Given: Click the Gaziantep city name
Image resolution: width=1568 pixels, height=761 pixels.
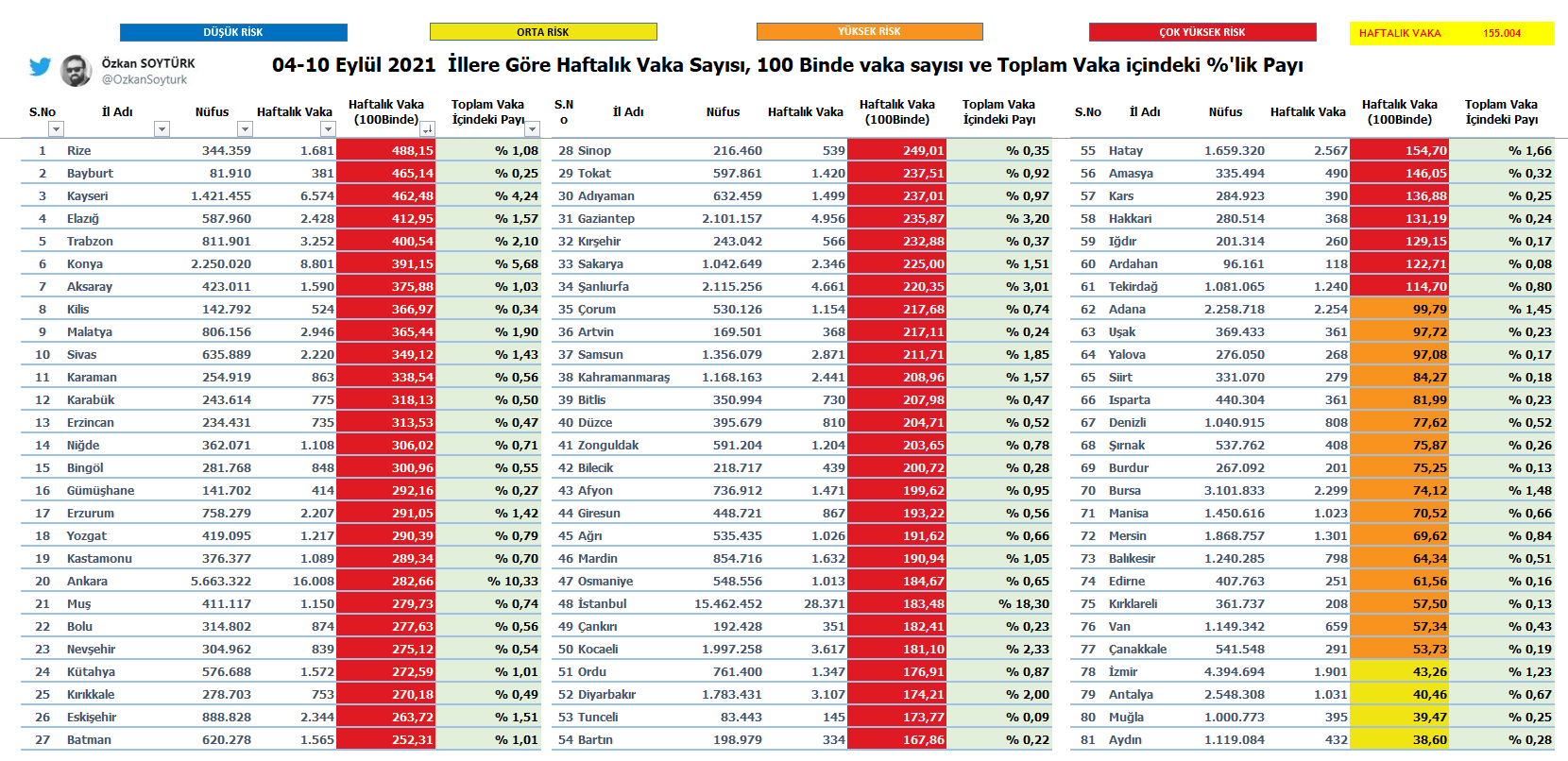Looking at the screenshot, I should click(x=606, y=218).
